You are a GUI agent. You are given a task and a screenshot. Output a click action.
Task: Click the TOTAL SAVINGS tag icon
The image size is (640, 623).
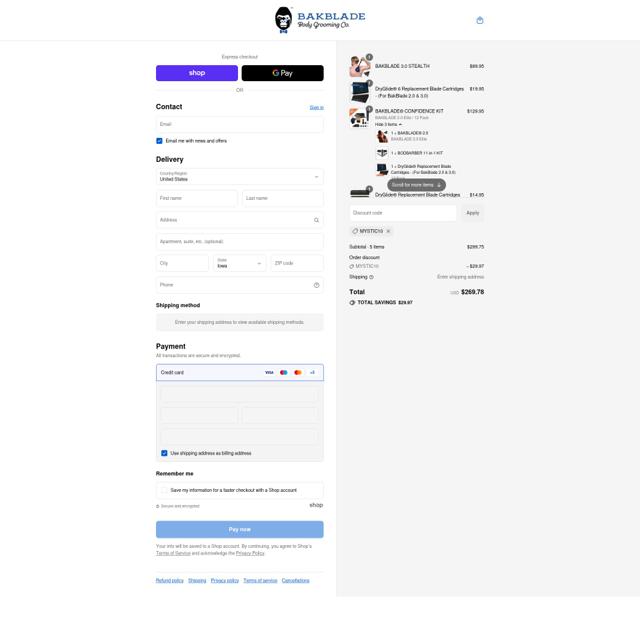pyautogui.click(x=352, y=303)
